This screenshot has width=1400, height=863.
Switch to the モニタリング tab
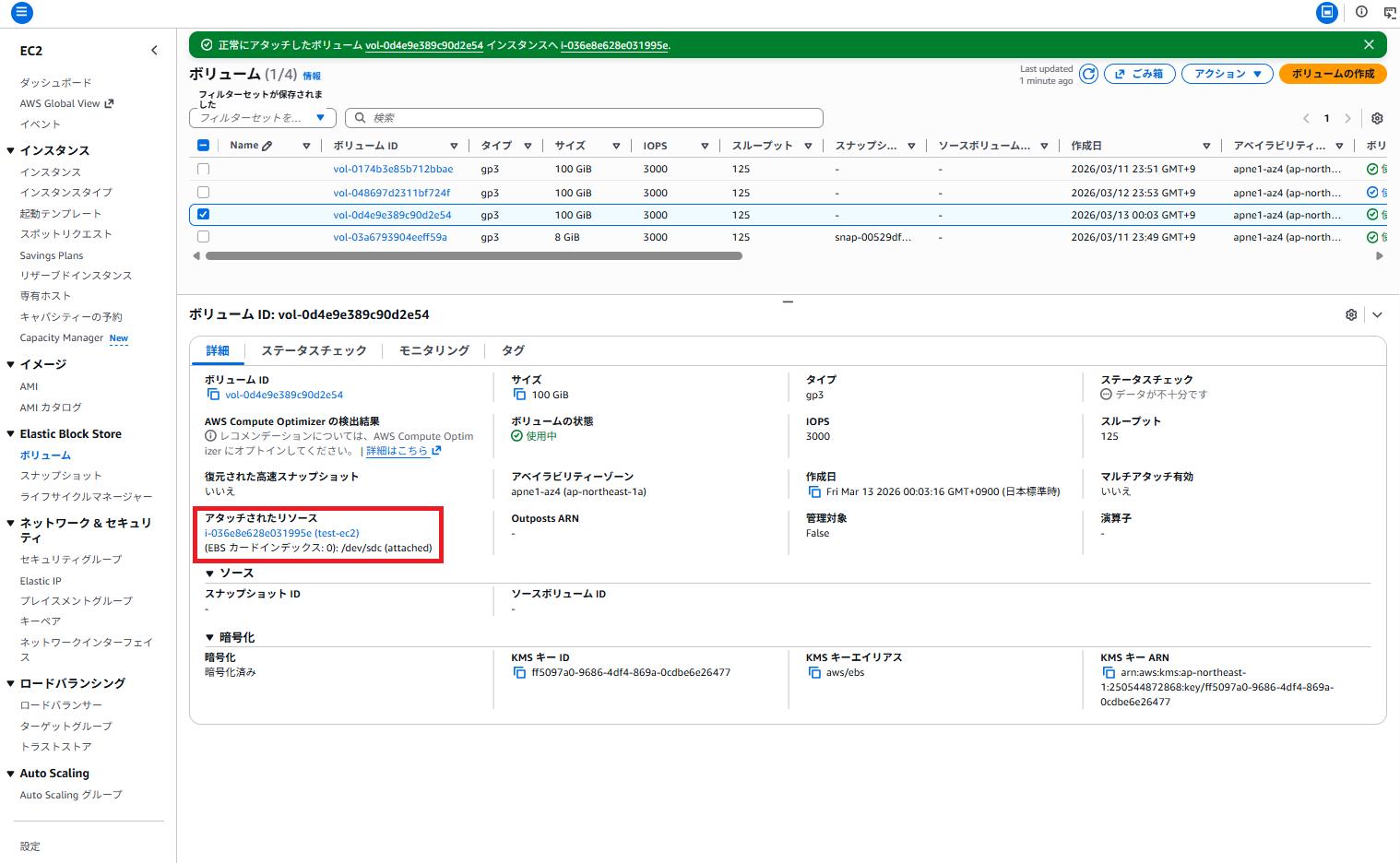point(433,350)
